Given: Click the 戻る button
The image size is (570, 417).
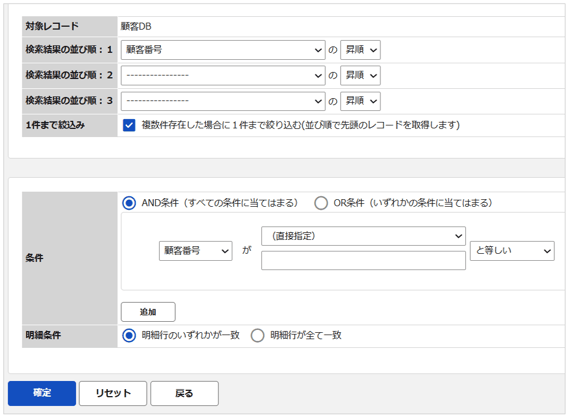Looking at the screenshot, I should [184, 393].
